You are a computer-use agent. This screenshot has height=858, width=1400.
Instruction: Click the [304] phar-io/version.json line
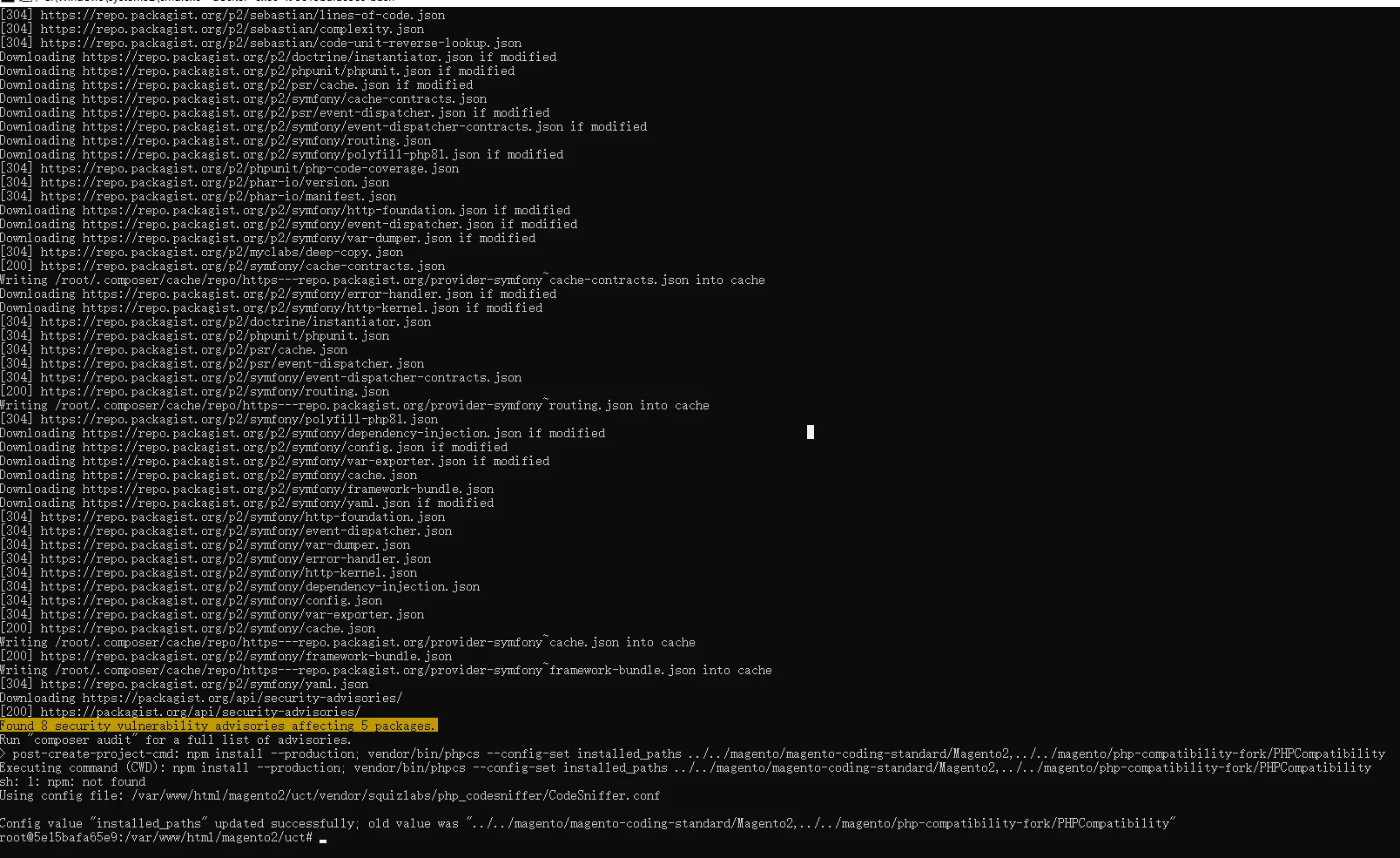[x=195, y=182]
